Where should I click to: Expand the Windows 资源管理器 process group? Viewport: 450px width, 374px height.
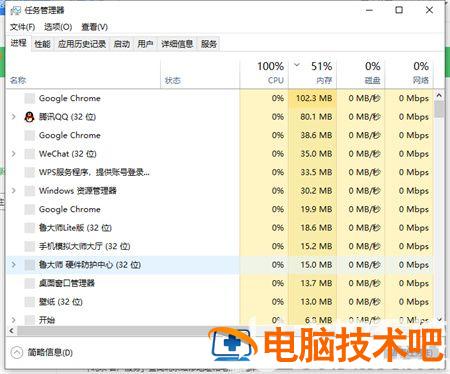[14, 191]
